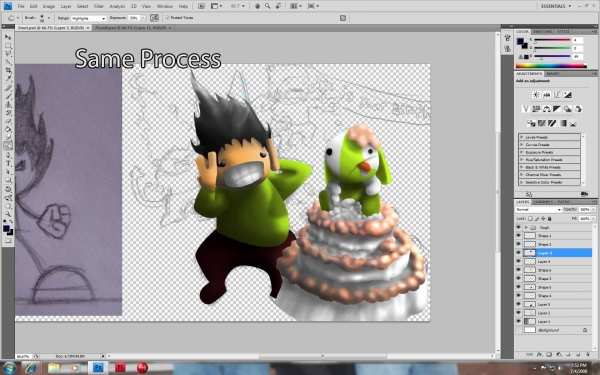Screen dimensions: 600x375
Task: Click the layer style fx icon
Action: point(539,354)
